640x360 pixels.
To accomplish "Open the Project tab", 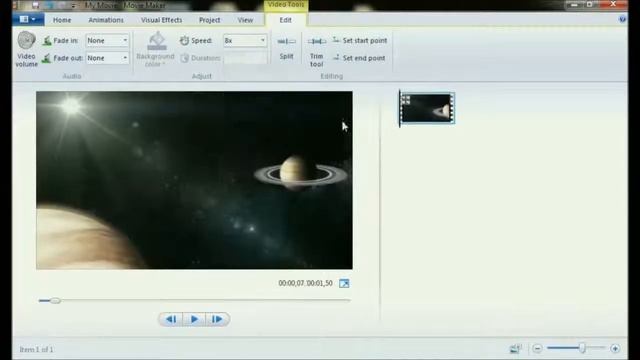I will click(x=209, y=20).
